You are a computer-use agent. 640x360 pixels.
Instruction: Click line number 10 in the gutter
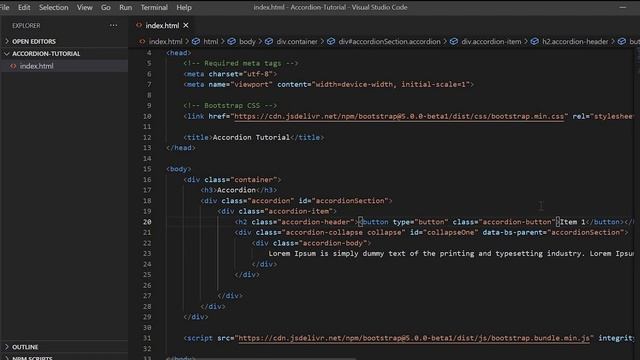coord(147,116)
